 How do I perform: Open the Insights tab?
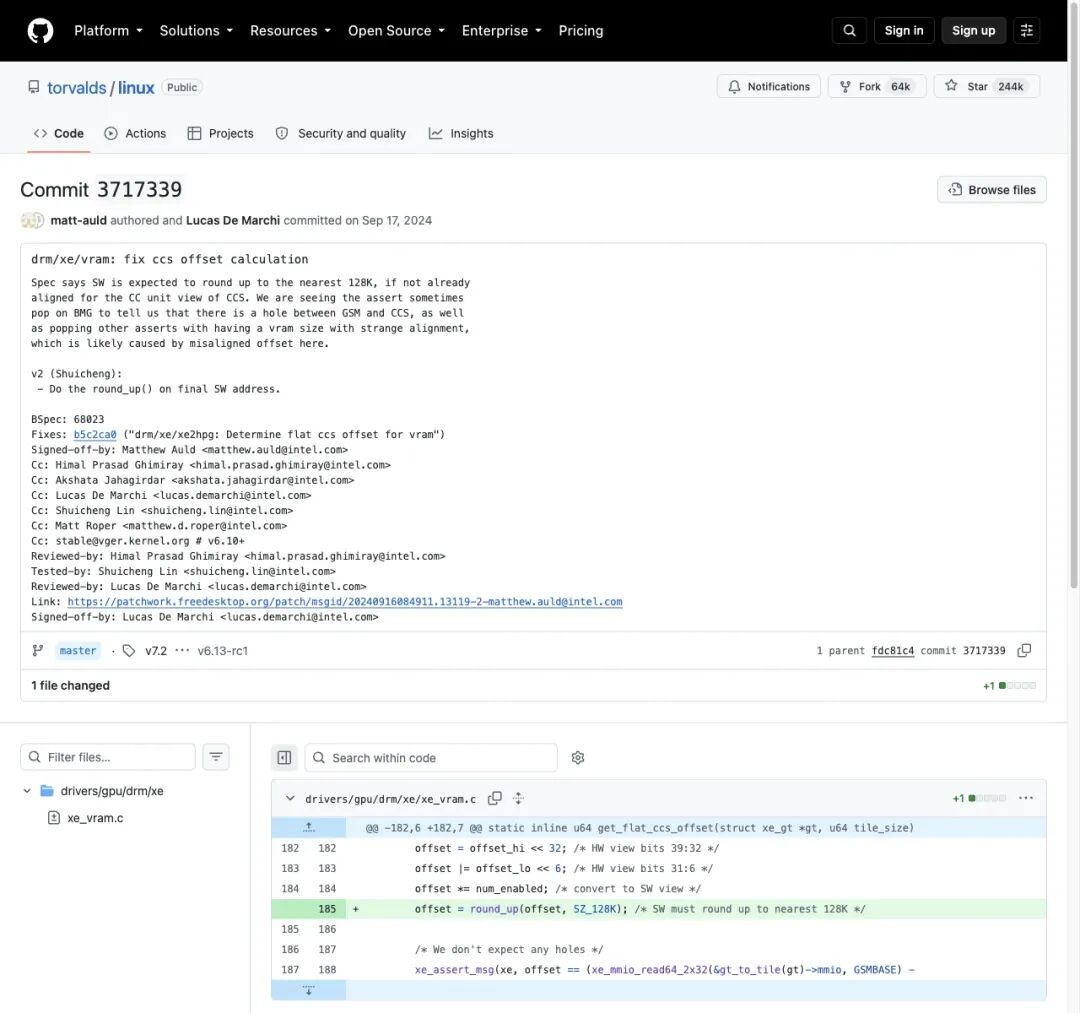pos(461,134)
